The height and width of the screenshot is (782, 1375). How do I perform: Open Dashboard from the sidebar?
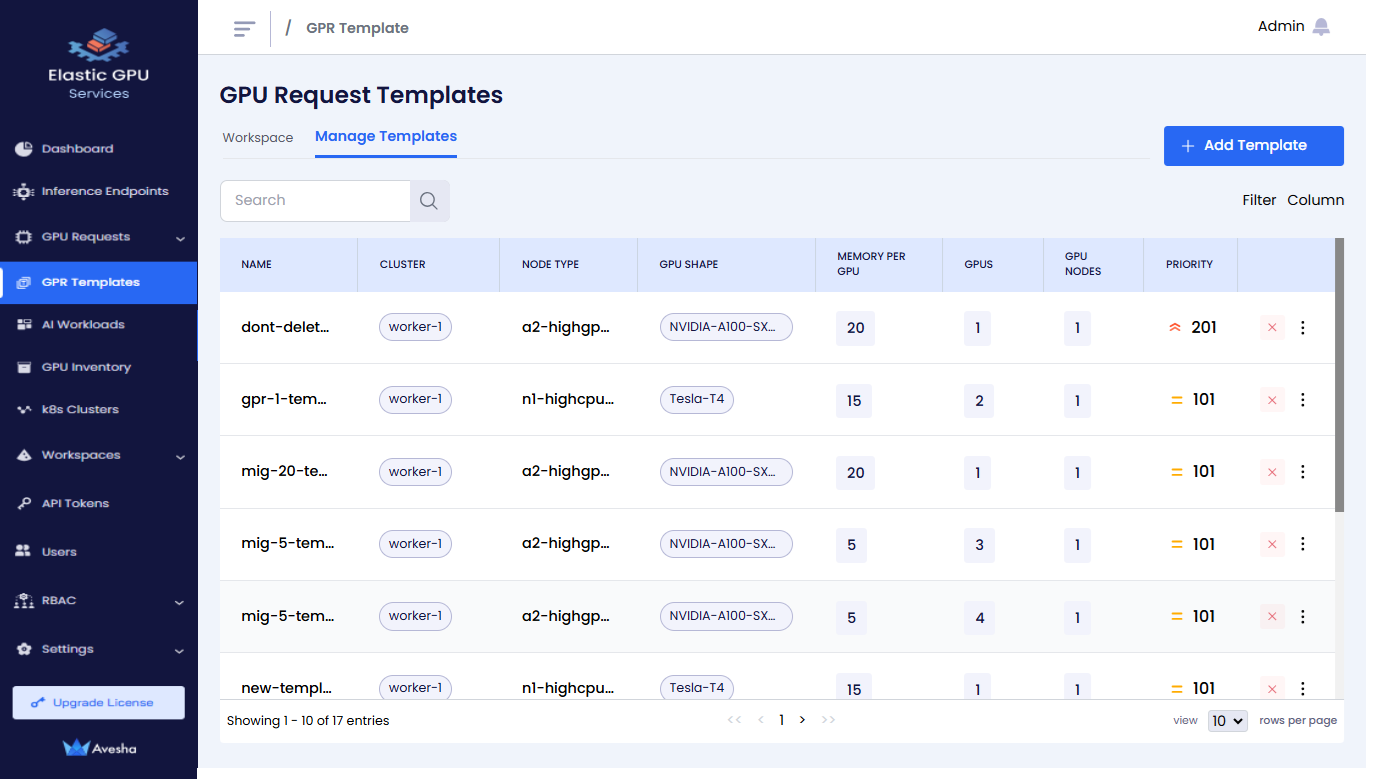tap(77, 149)
